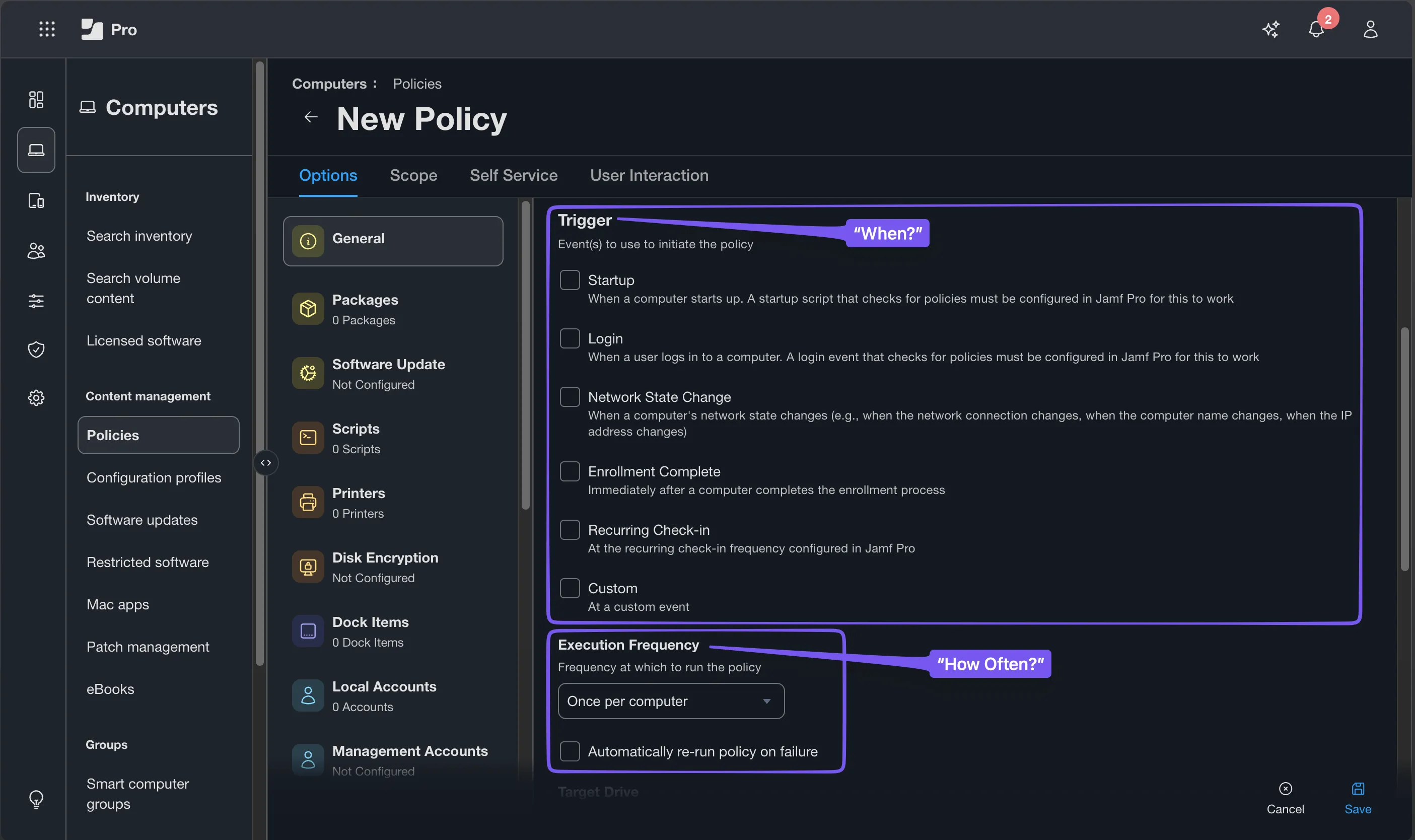
Task: Go back using the arrow beside New Policy
Action: pos(311,117)
